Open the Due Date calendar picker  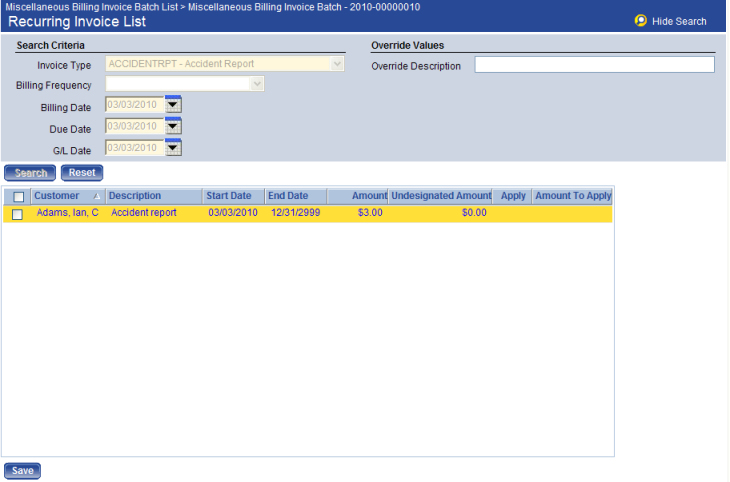(173, 126)
